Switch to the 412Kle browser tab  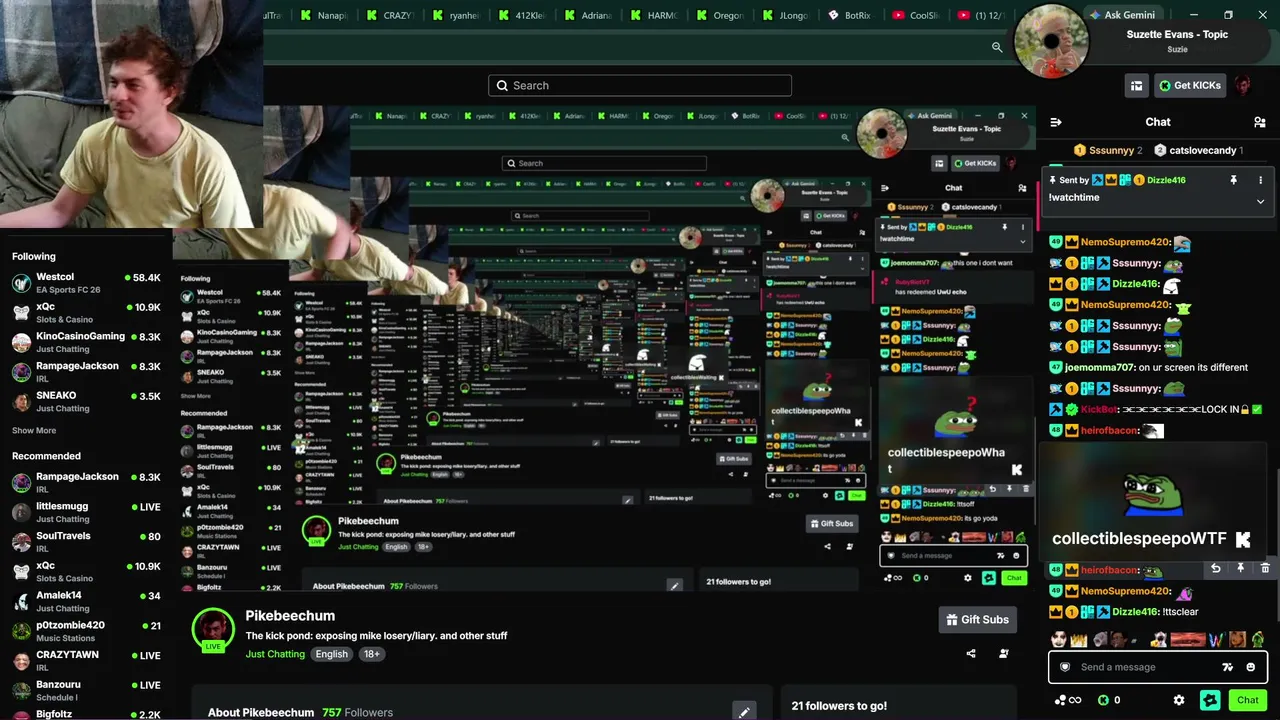pos(522,15)
